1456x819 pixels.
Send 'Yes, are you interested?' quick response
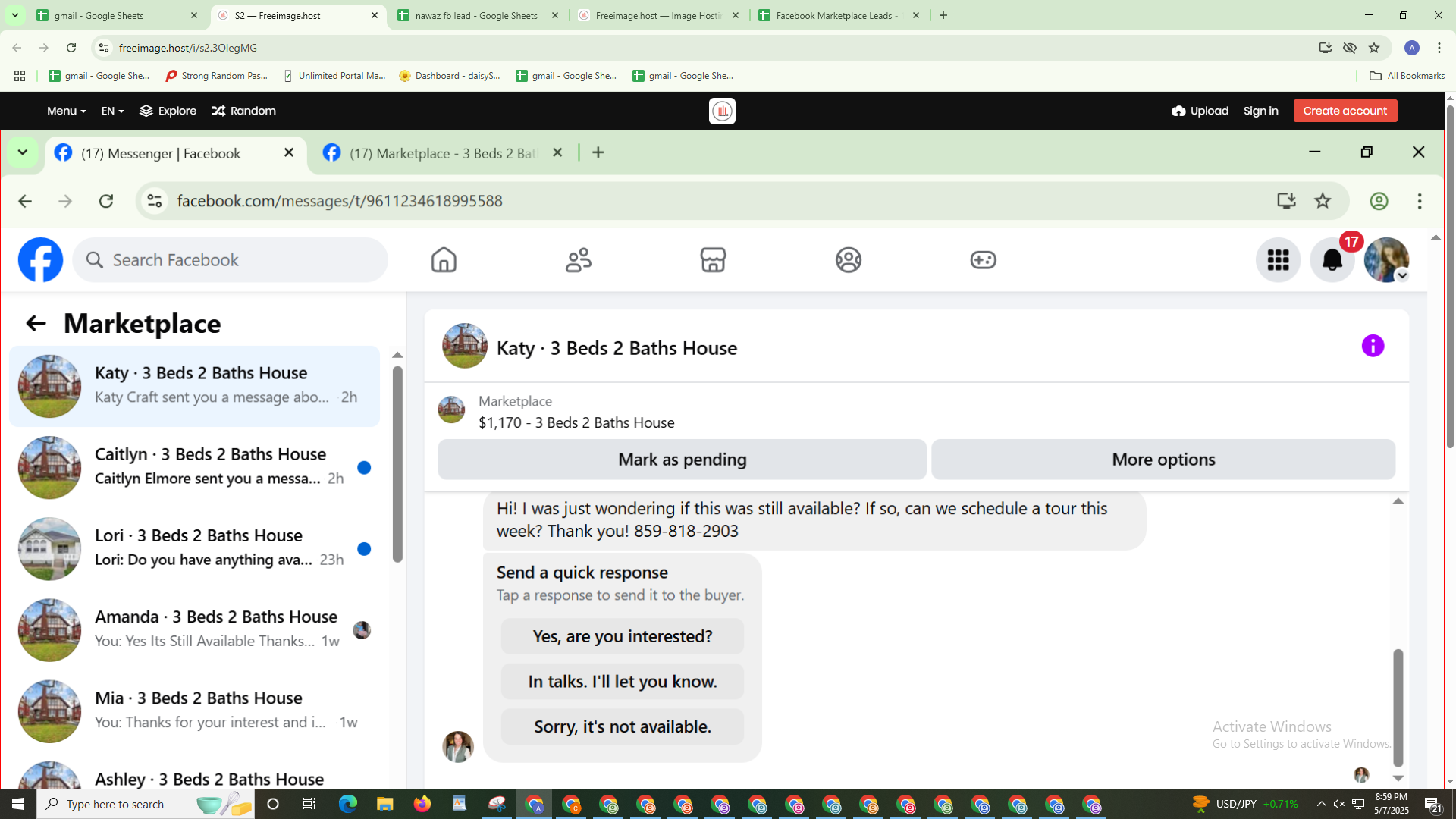[622, 636]
